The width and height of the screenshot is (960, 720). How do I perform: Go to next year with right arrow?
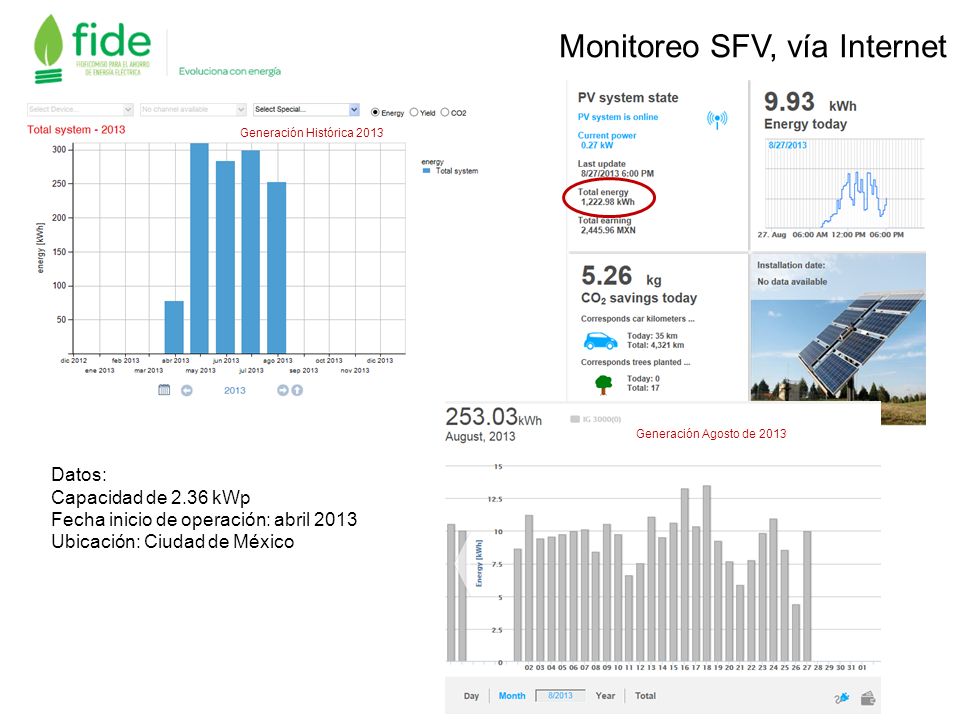282,390
